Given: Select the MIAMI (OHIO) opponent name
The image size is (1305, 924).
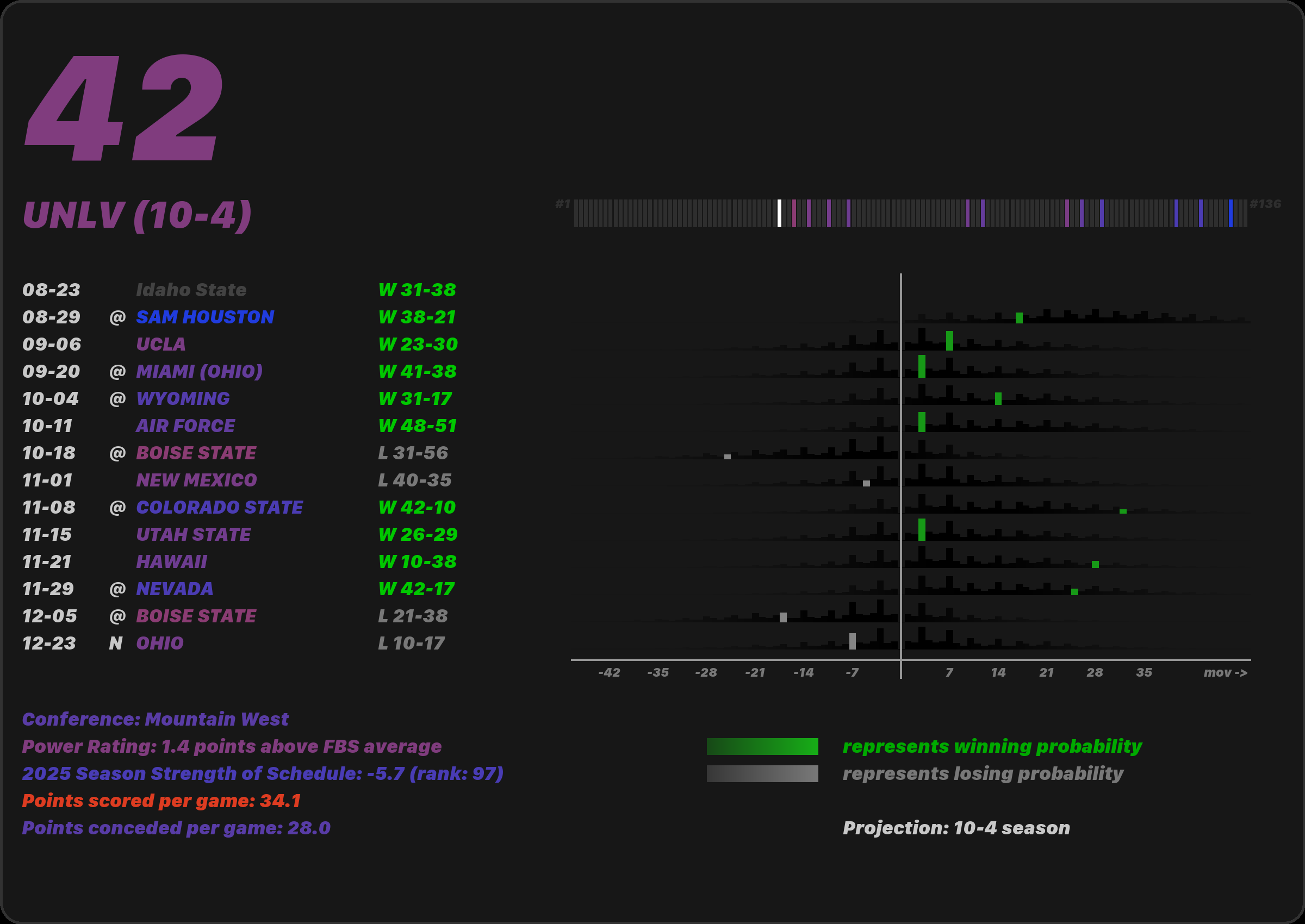Looking at the screenshot, I should coord(199,372).
